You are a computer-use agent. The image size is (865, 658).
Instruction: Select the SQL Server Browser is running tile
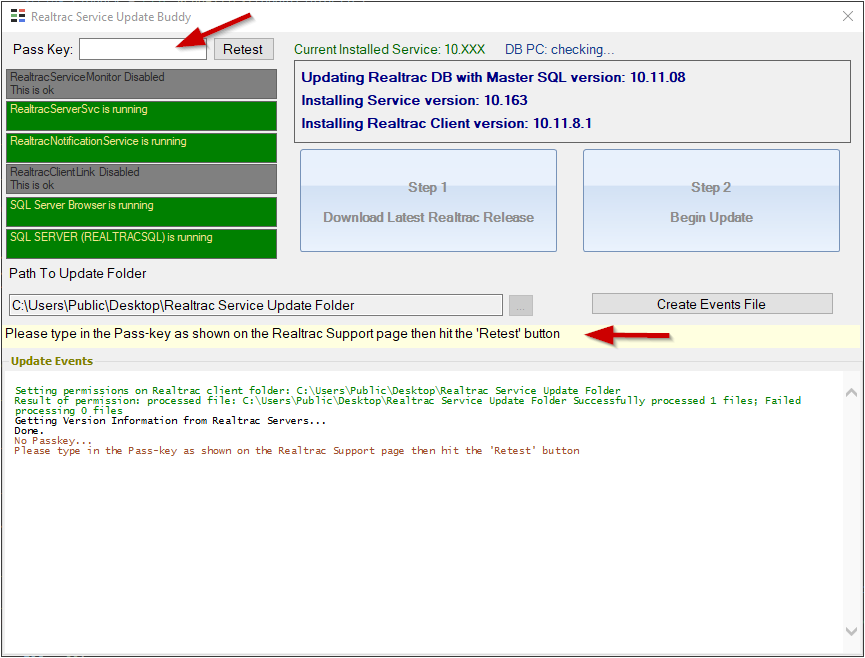[141, 212]
